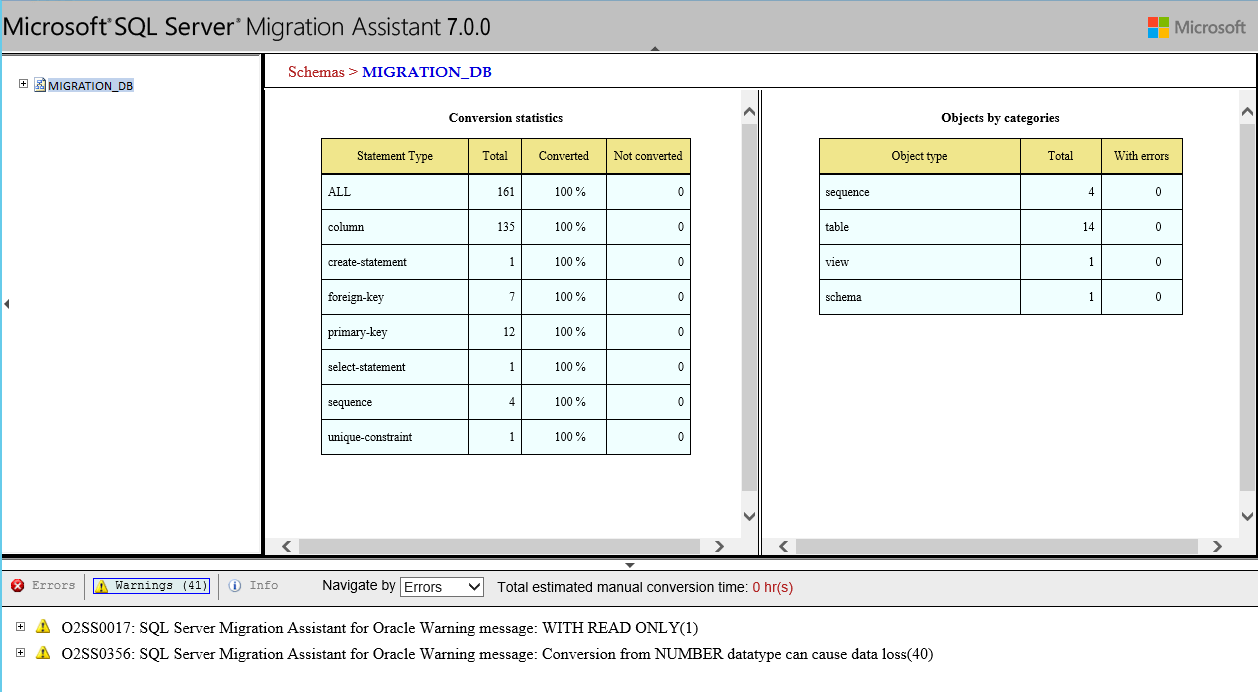
Task: Click the Microsoft logo in header
Action: point(1196,27)
